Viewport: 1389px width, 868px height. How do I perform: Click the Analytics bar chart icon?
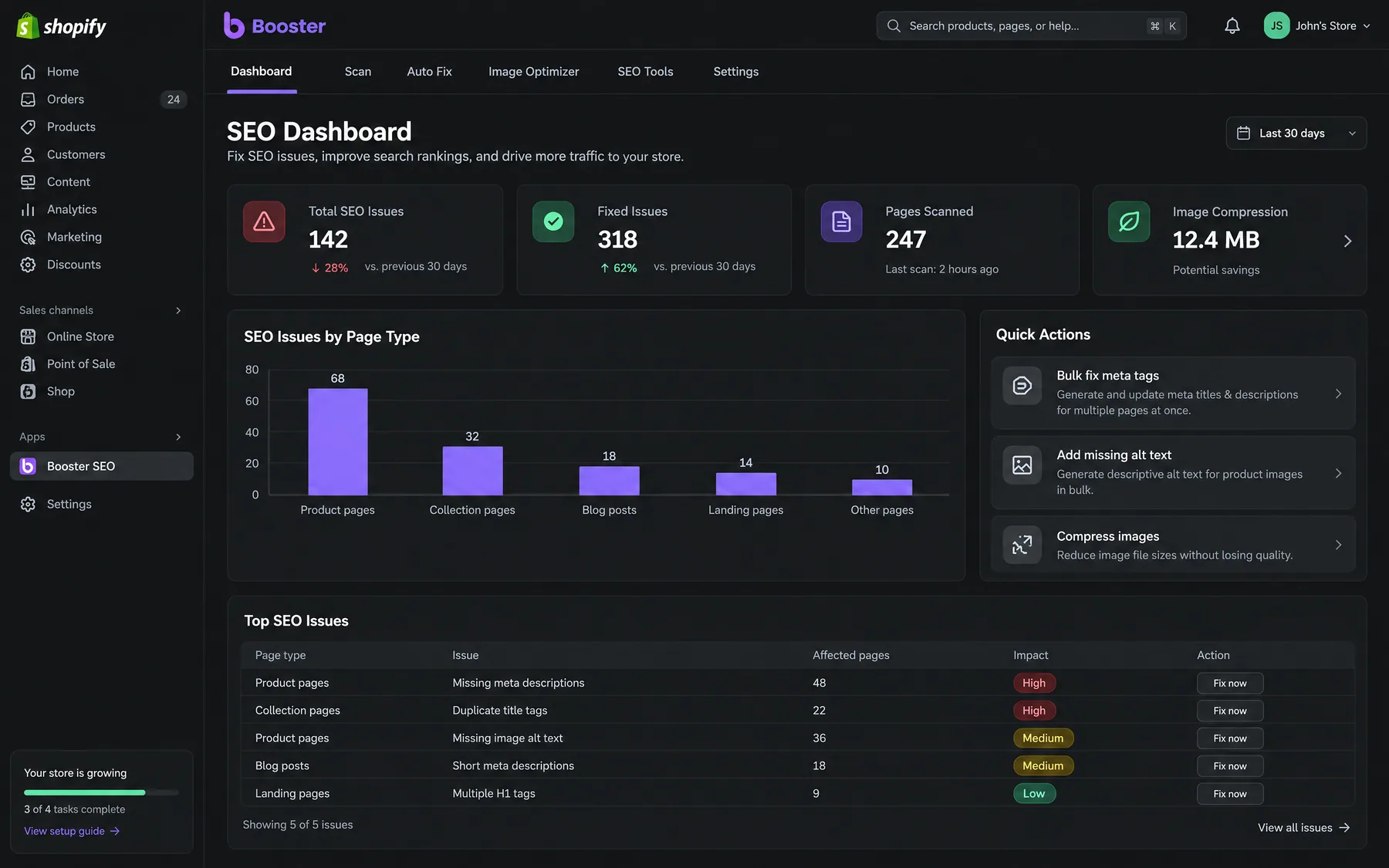point(29,209)
